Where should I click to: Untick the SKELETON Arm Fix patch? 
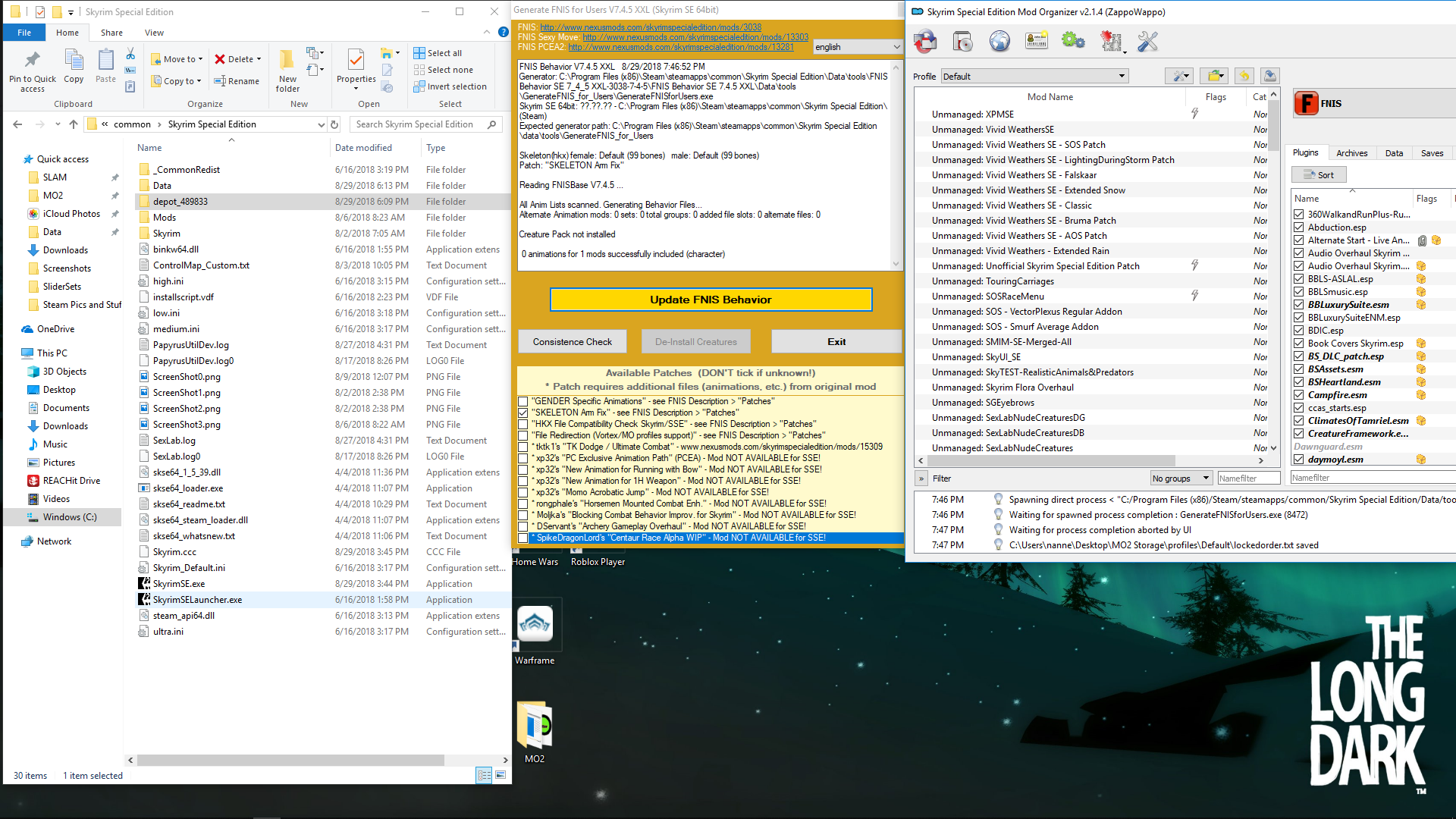[523, 413]
